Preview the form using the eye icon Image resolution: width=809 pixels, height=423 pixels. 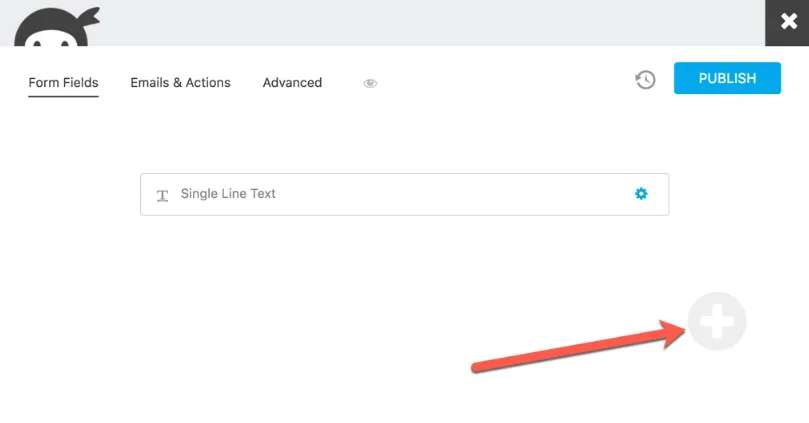point(370,83)
